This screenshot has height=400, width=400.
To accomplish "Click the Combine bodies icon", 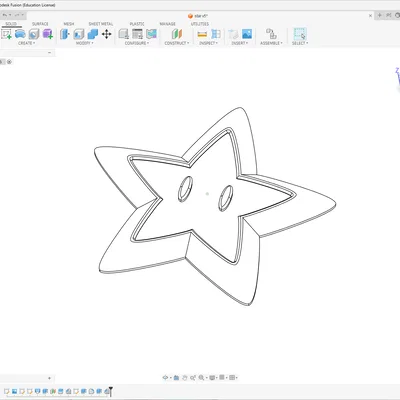I will click(x=93, y=34).
